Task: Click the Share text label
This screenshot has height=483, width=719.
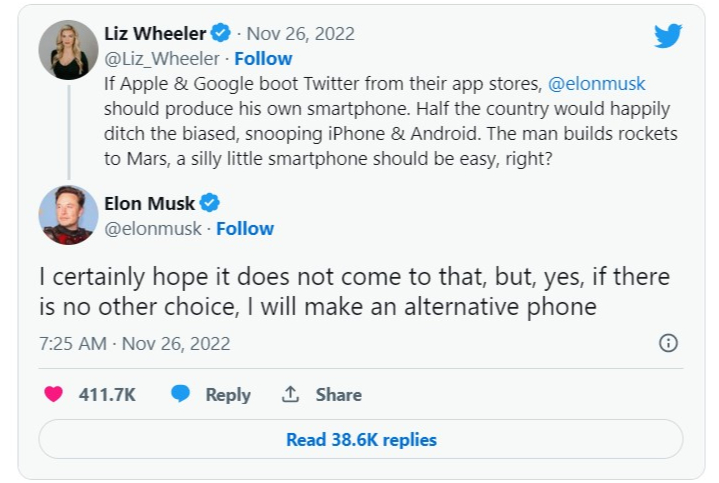Action: click(x=338, y=395)
